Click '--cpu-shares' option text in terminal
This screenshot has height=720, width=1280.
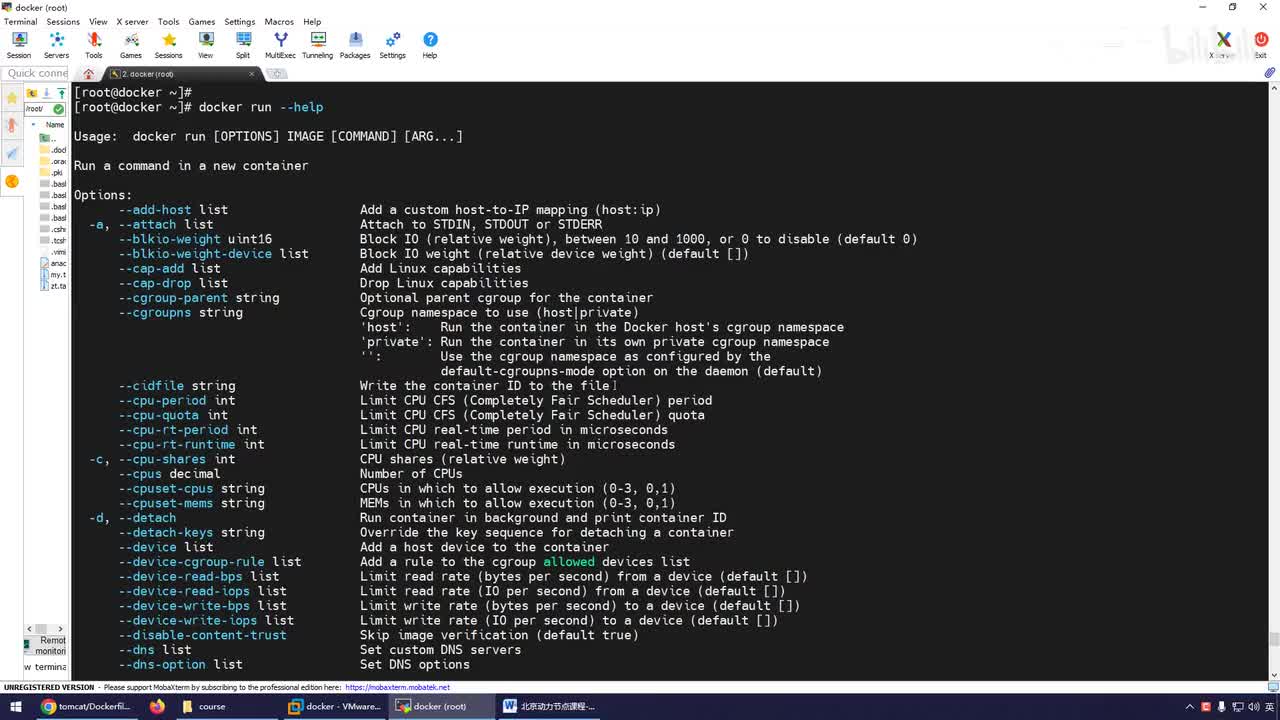click(162, 460)
